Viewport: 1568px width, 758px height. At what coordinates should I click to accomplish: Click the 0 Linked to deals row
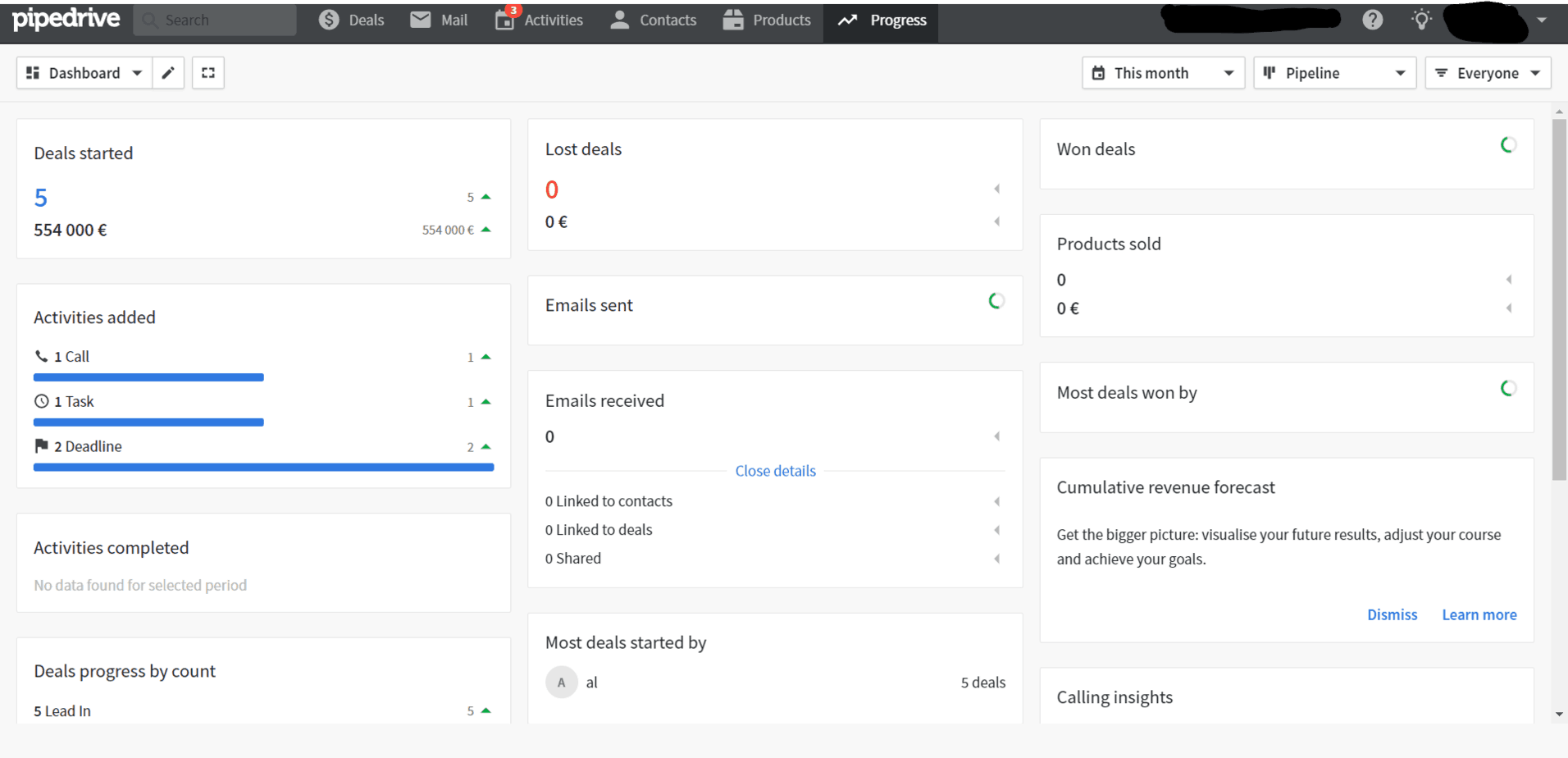coord(773,530)
